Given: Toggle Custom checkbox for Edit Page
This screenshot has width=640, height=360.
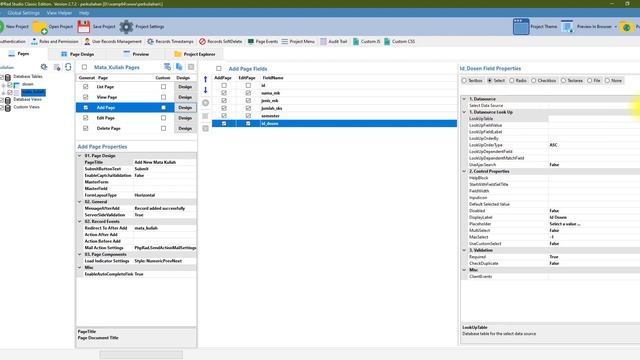Looking at the screenshot, I should 163,118.
